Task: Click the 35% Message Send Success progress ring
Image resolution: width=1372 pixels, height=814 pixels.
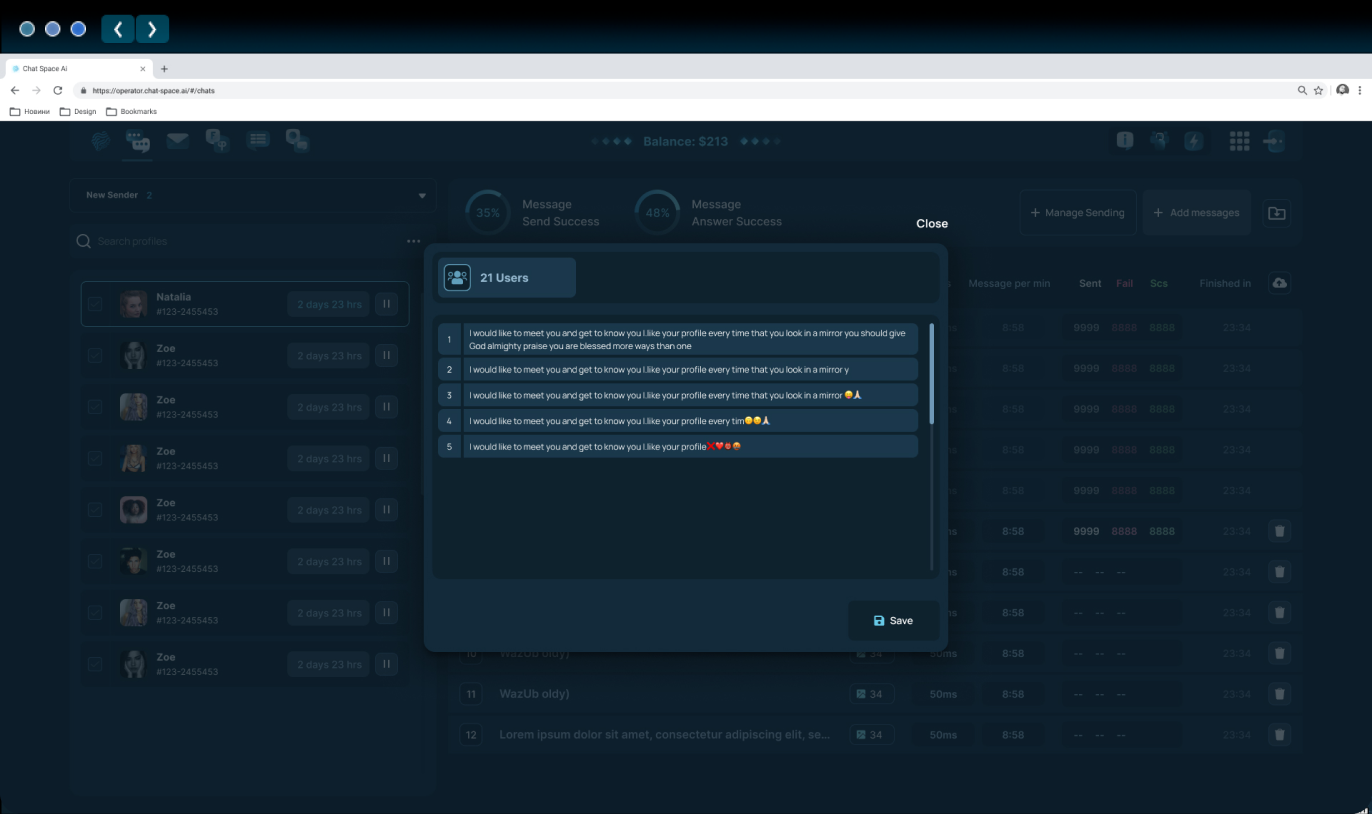Action: click(x=487, y=213)
